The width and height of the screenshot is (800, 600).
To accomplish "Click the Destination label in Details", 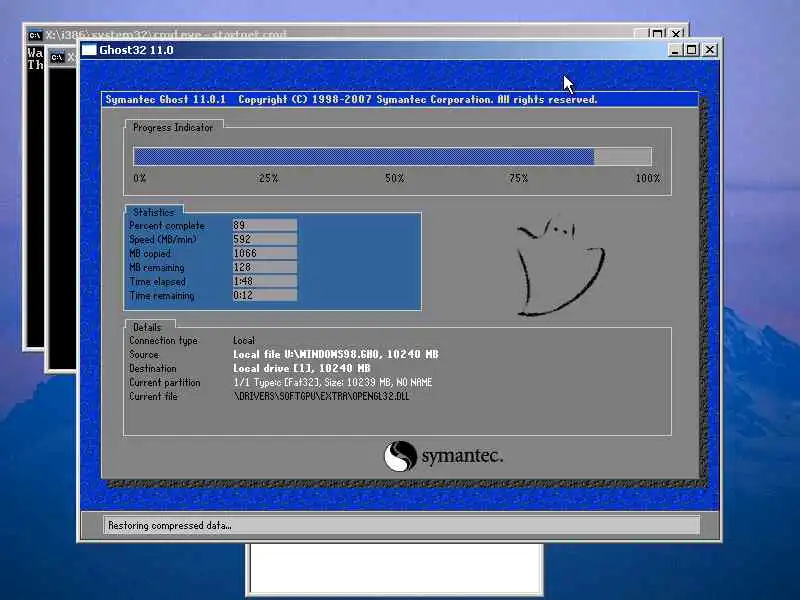I will (153, 368).
